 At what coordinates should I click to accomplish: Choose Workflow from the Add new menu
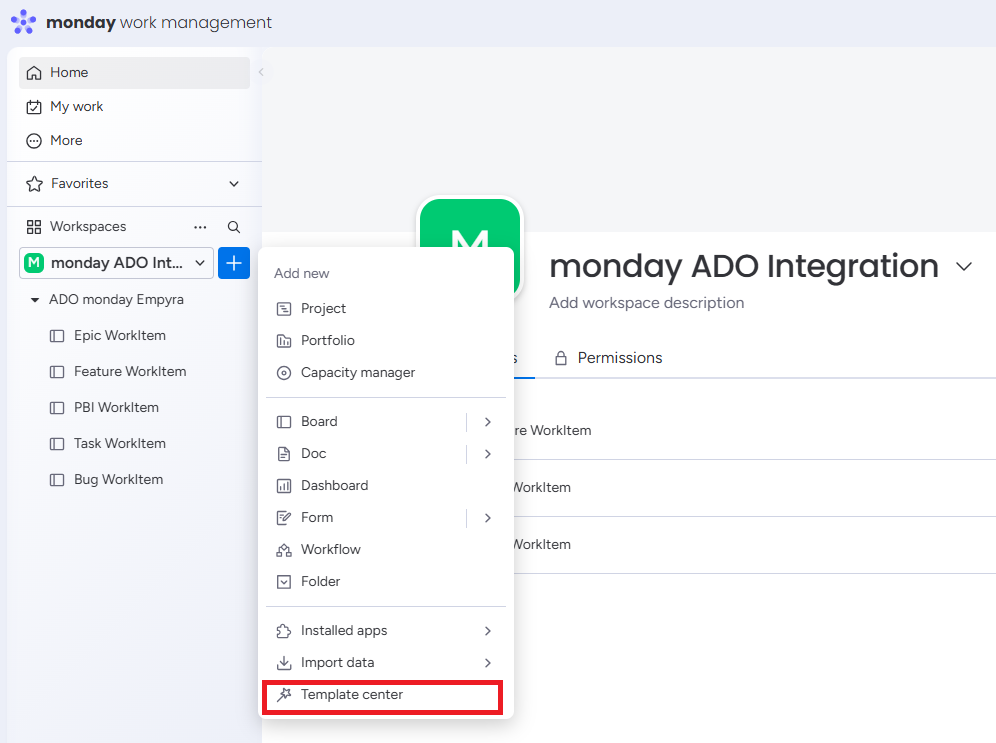(x=386, y=549)
